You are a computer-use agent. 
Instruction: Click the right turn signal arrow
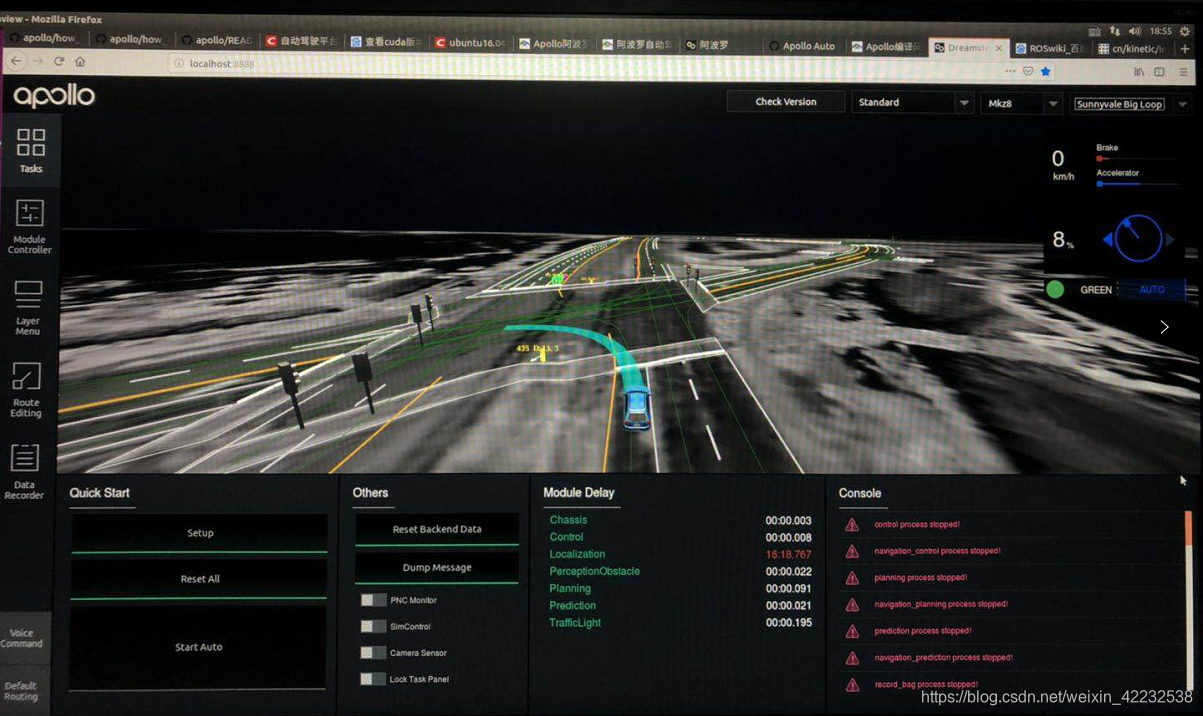(1170, 240)
